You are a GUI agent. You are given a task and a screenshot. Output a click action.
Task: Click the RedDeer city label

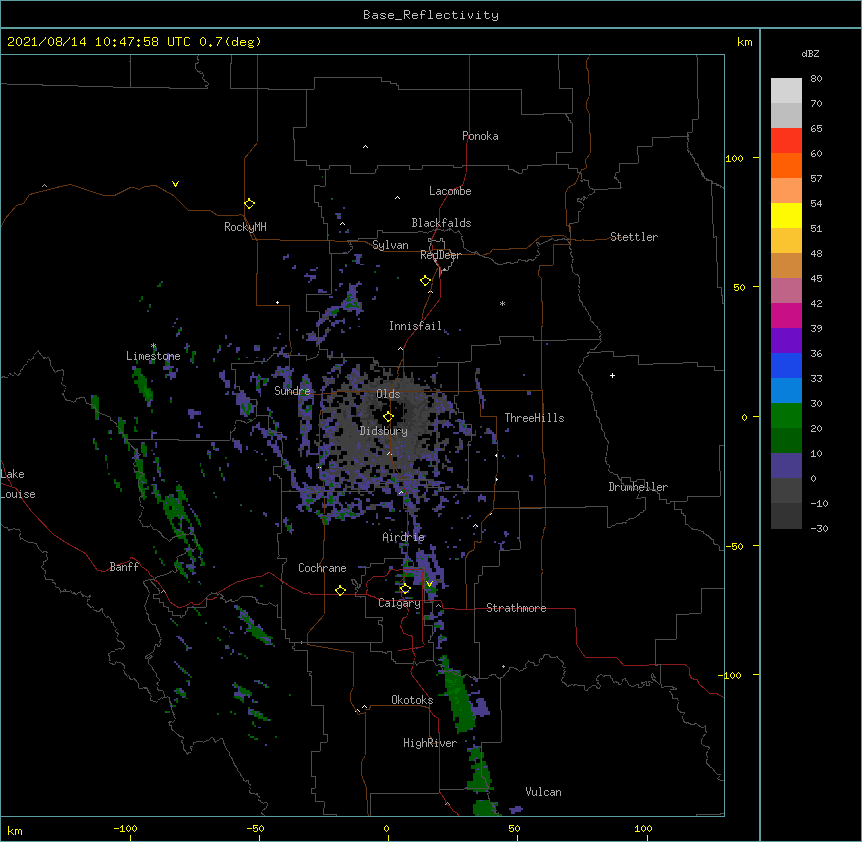pyautogui.click(x=440, y=255)
